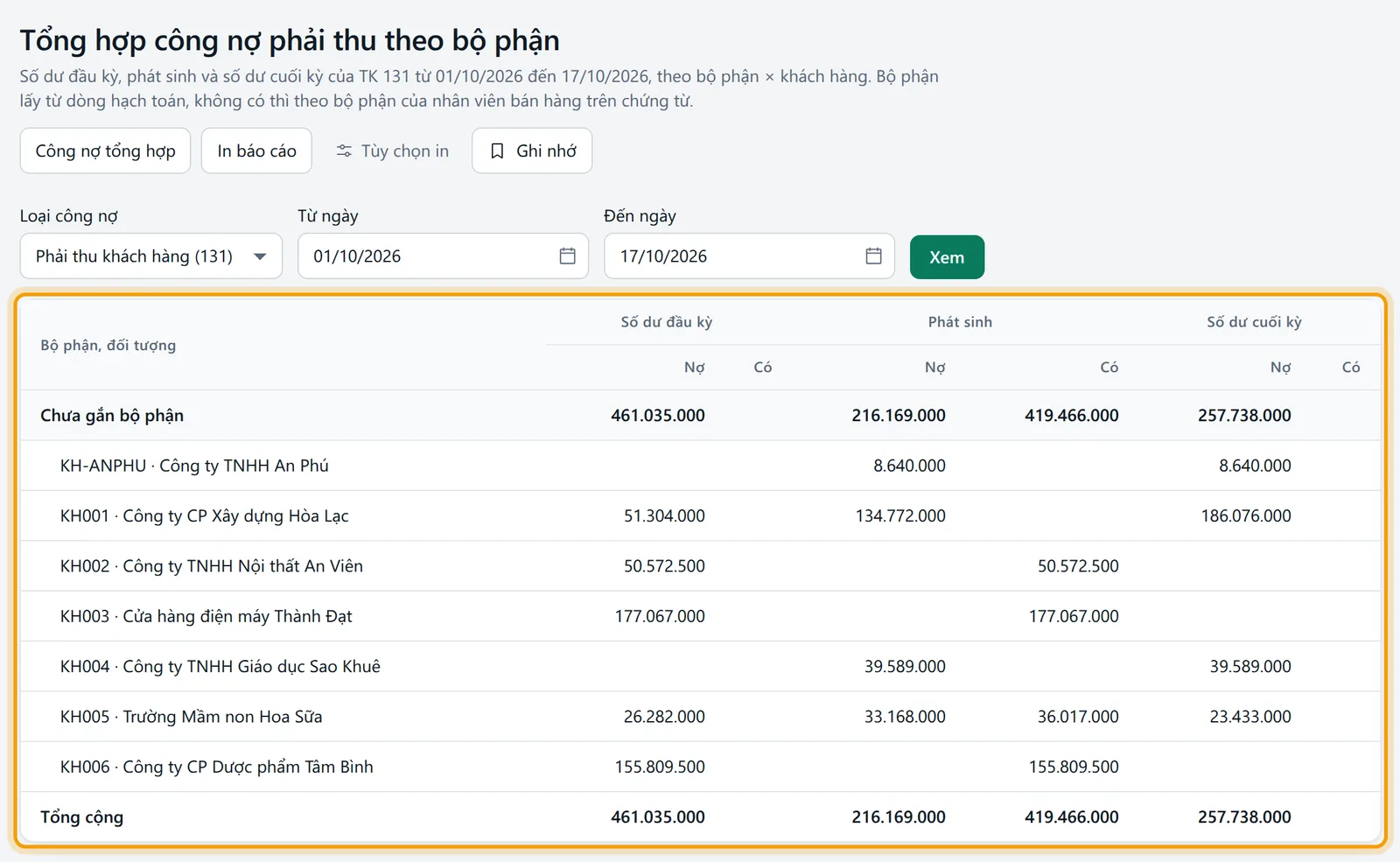1400x862 pixels.
Task: Click the Phát sinh column header
Action: point(960,322)
